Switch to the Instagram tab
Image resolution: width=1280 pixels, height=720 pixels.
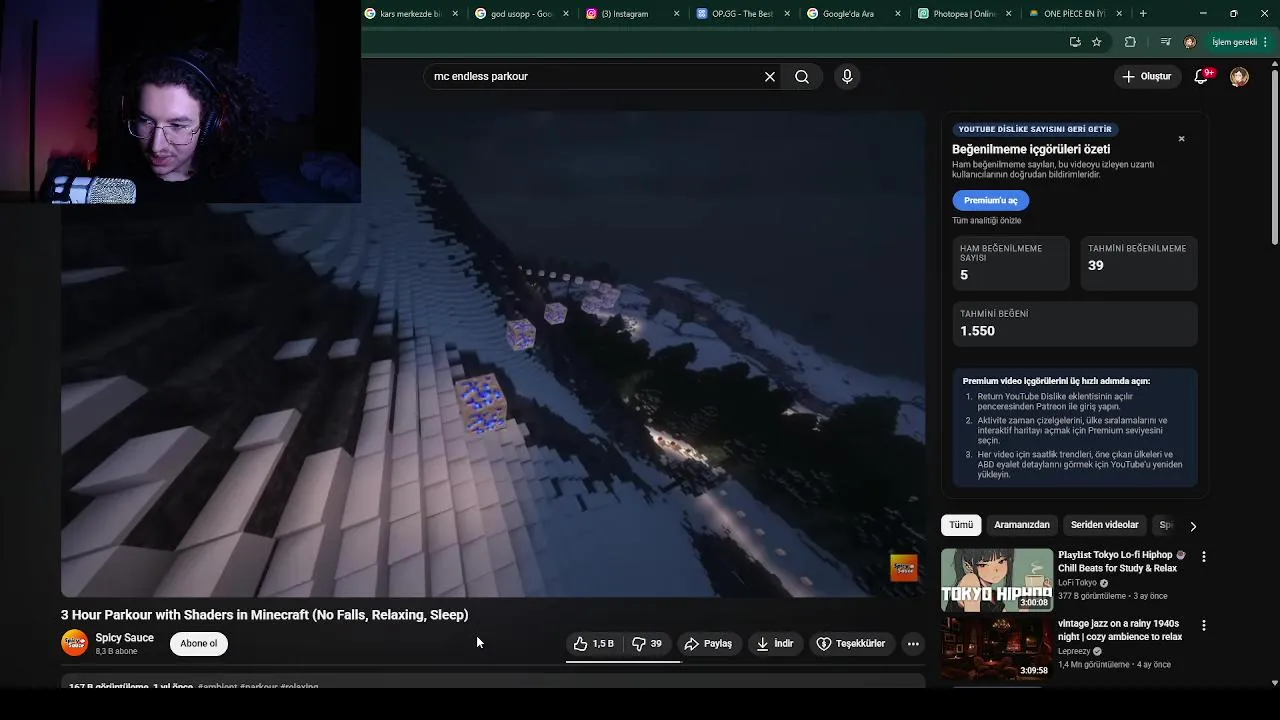(x=625, y=14)
